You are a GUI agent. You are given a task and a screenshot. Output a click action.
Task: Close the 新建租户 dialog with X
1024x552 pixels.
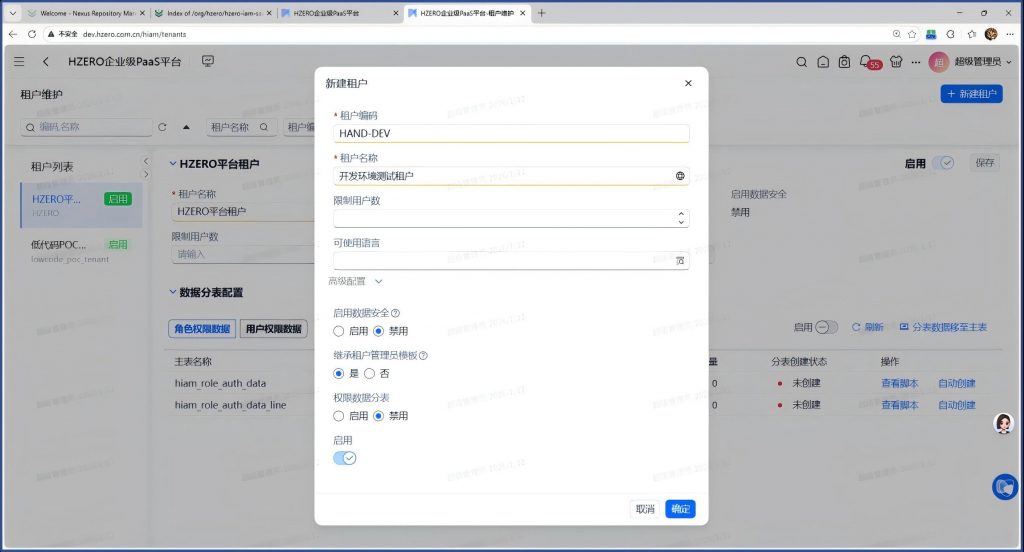pos(688,83)
